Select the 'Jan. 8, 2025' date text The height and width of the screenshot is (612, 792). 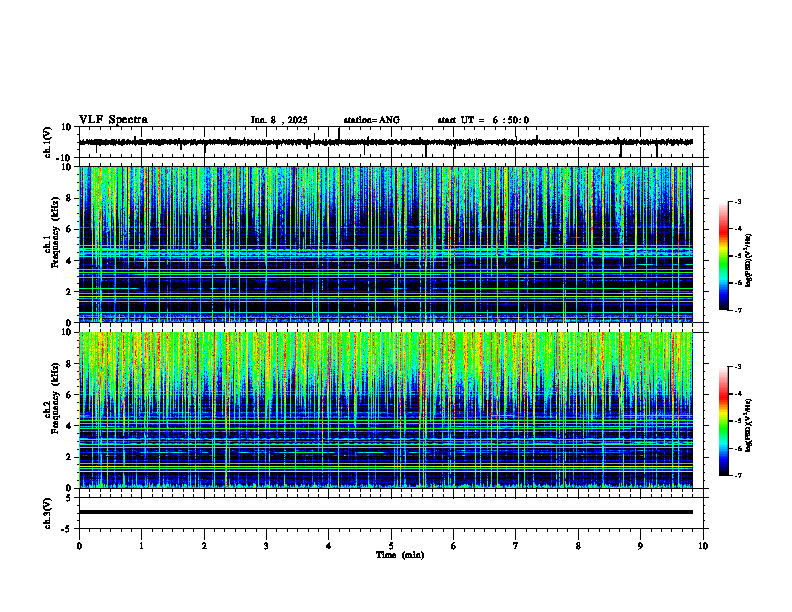click(x=279, y=120)
